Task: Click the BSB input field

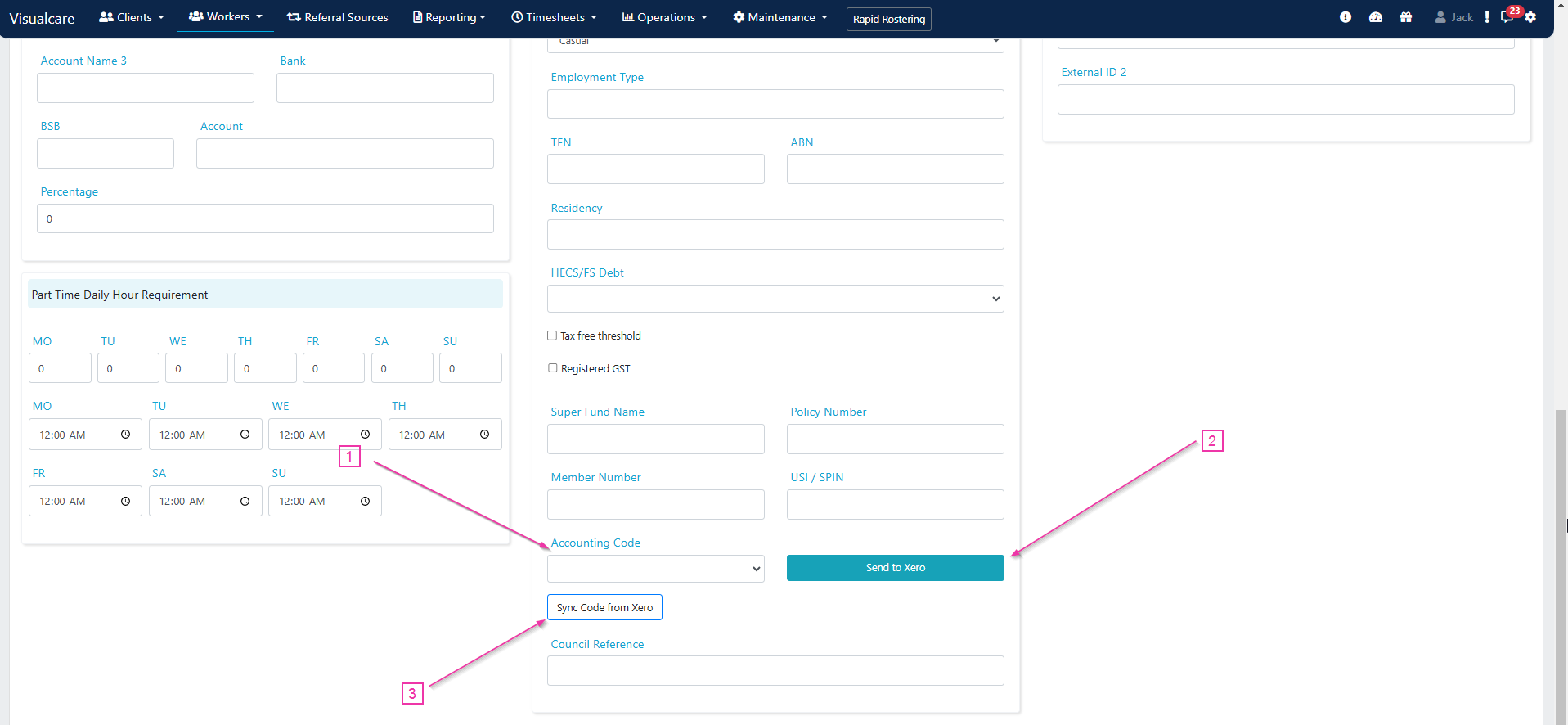Action: [x=106, y=154]
